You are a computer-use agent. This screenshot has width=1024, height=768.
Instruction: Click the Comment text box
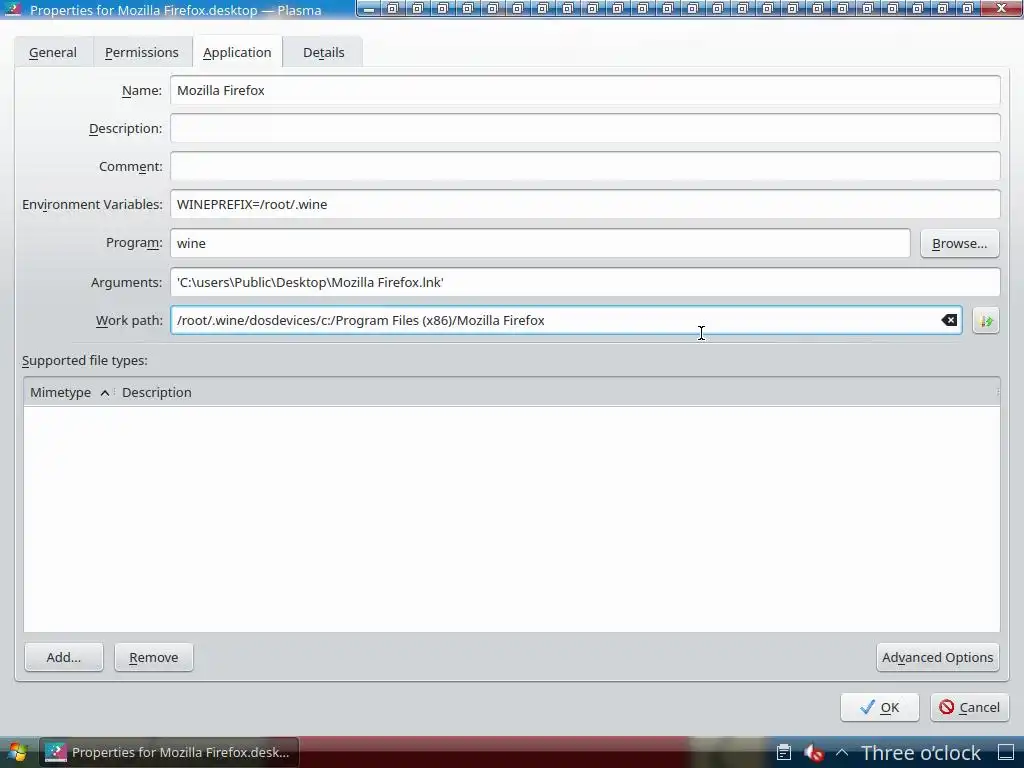tap(584, 167)
